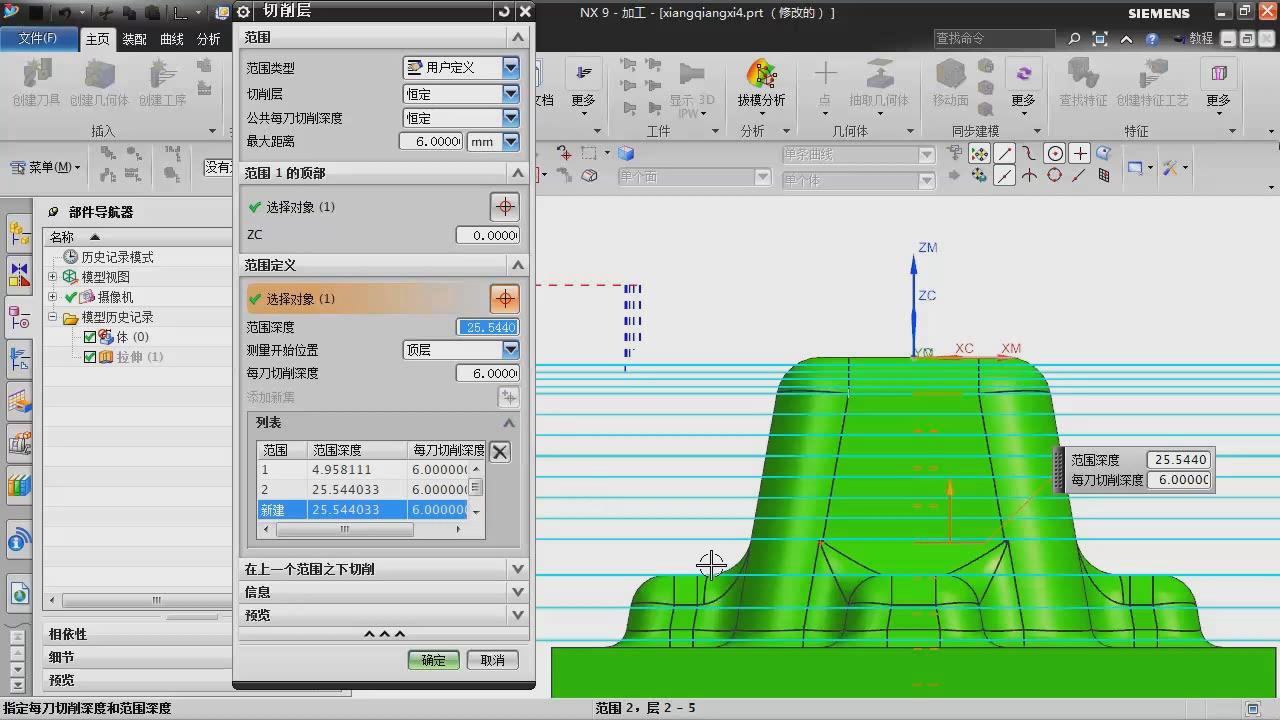This screenshot has height=720, width=1280.
Task: Click the 取消 button
Action: point(492,660)
